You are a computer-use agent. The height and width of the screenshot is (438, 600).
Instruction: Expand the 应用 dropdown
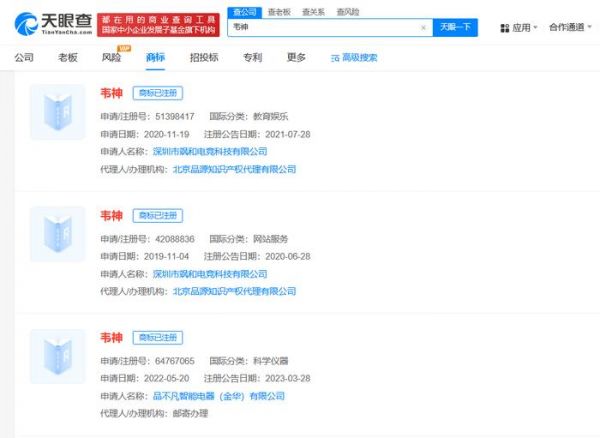click(x=536, y=28)
